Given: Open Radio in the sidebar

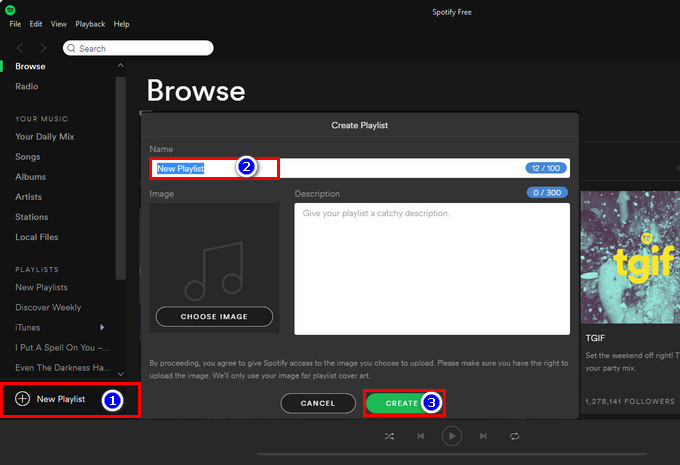Looking at the screenshot, I should (27, 86).
